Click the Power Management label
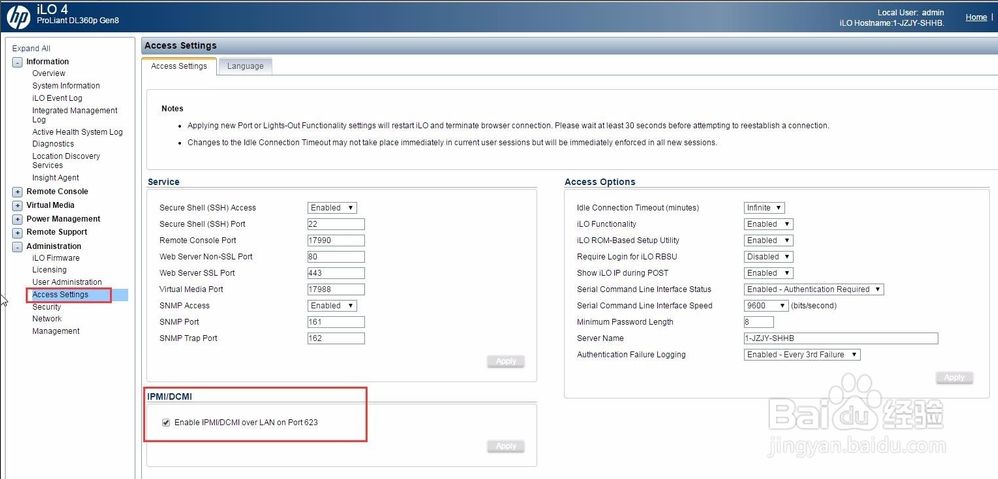 pos(63,219)
